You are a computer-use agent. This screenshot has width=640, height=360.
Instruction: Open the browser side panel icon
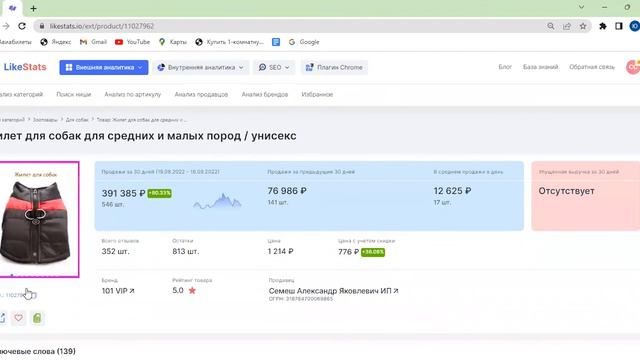click(x=619, y=26)
